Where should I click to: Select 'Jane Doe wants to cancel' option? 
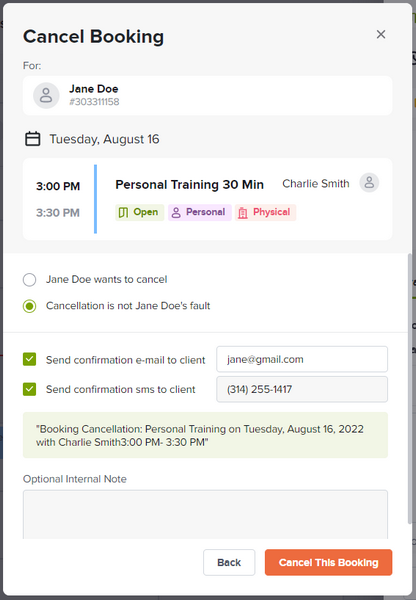point(29,280)
